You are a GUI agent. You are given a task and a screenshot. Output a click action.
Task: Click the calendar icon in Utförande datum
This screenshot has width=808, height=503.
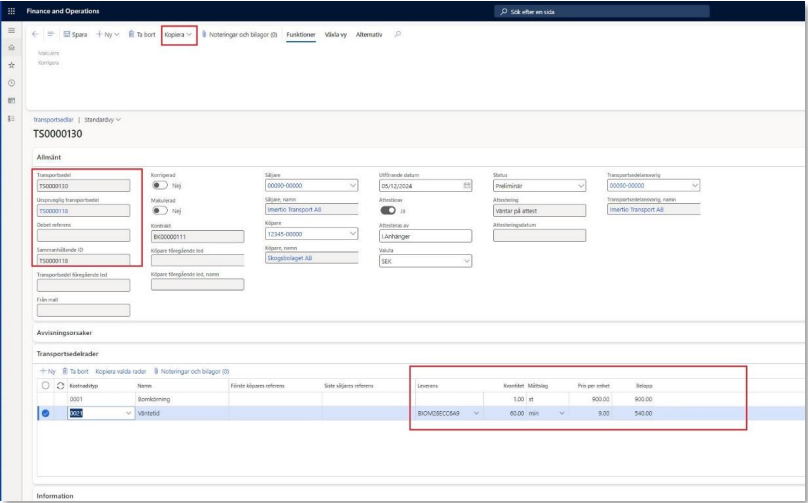pos(467,185)
